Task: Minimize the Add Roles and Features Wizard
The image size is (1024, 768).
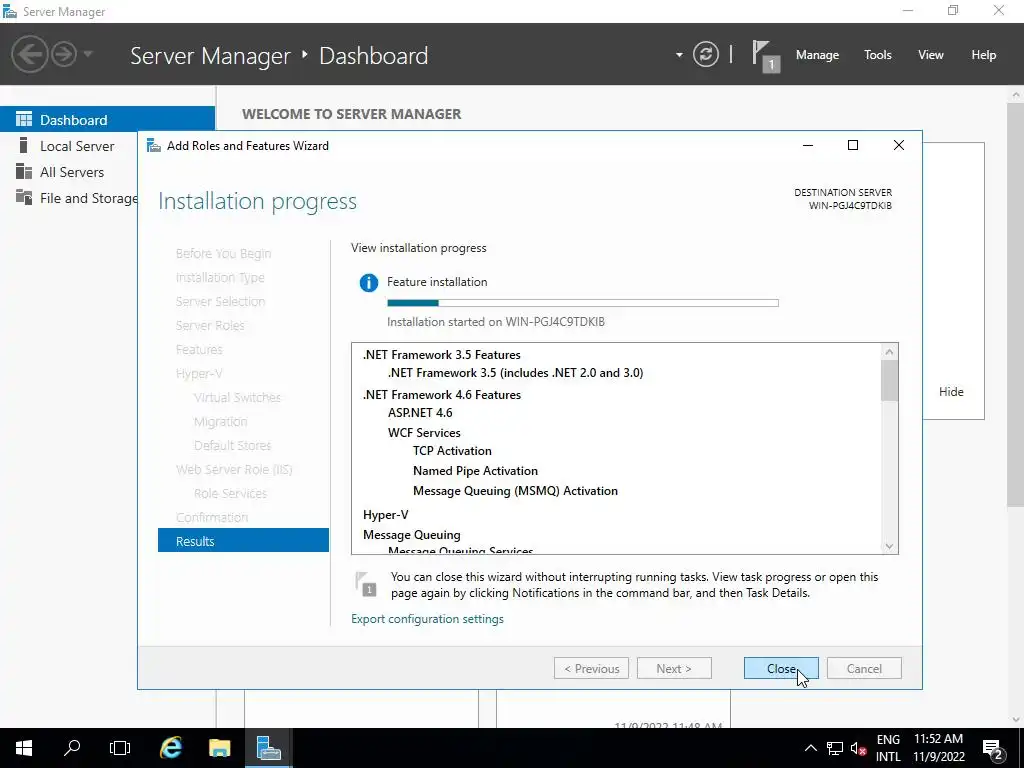Action: pyautogui.click(x=808, y=145)
